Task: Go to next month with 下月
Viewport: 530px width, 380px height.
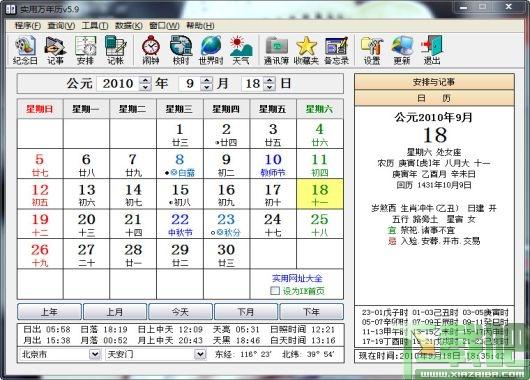Action: (246, 312)
